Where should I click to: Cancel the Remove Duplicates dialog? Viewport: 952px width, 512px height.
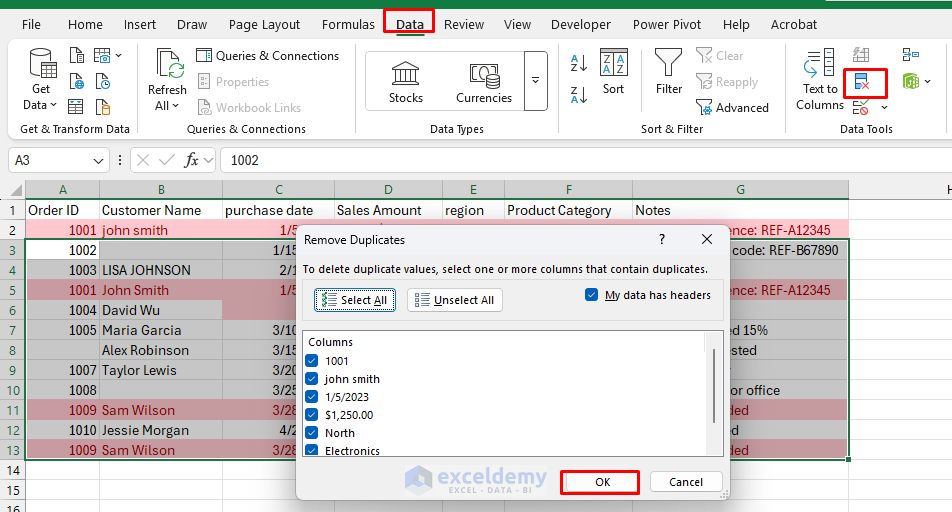coord(686,482)
